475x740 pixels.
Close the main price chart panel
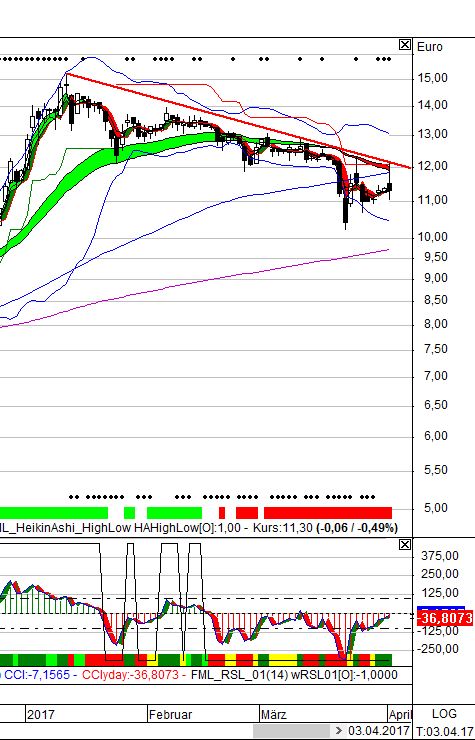(405, 45)
